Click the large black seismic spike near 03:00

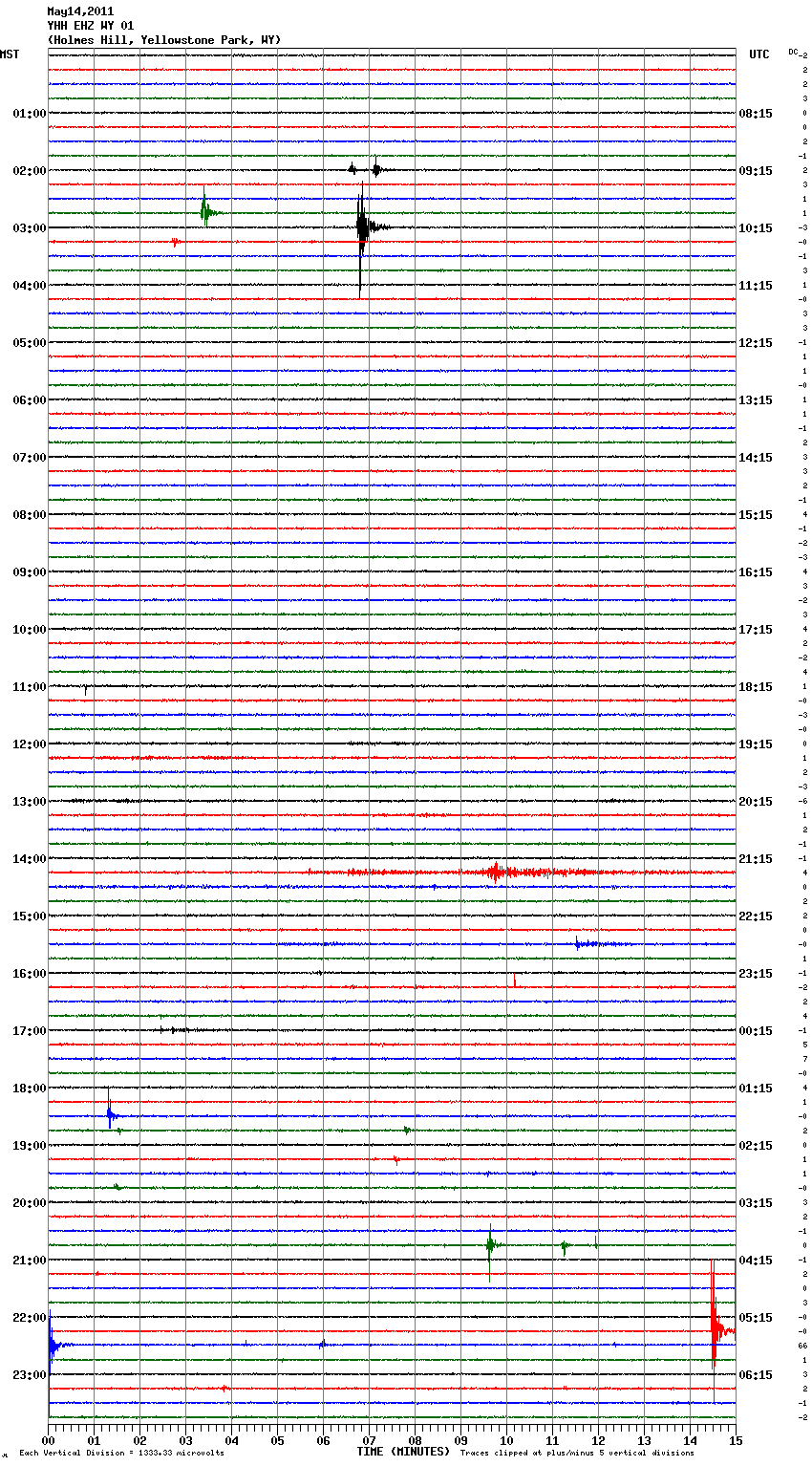coord(361,228)
